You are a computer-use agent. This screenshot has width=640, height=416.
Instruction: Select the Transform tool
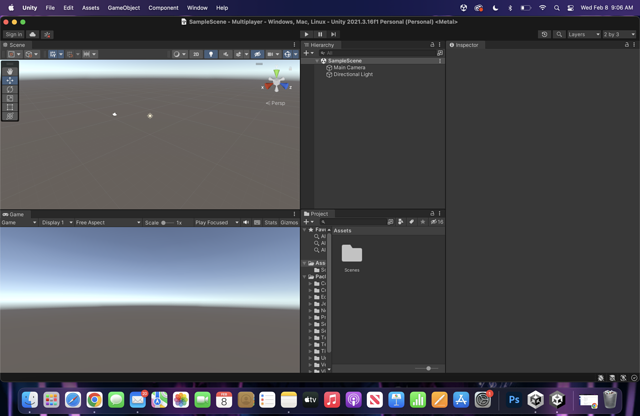[x=10, y=116]
